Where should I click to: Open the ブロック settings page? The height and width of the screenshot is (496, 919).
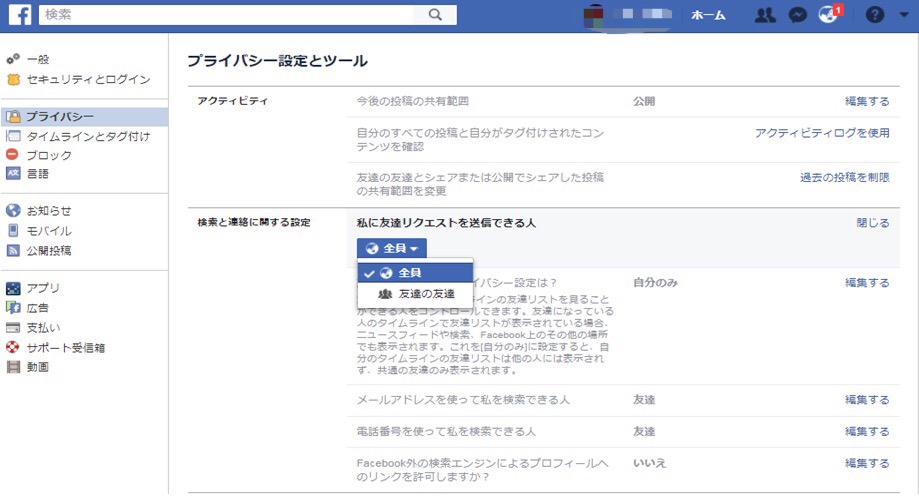[x=49, y=155]
